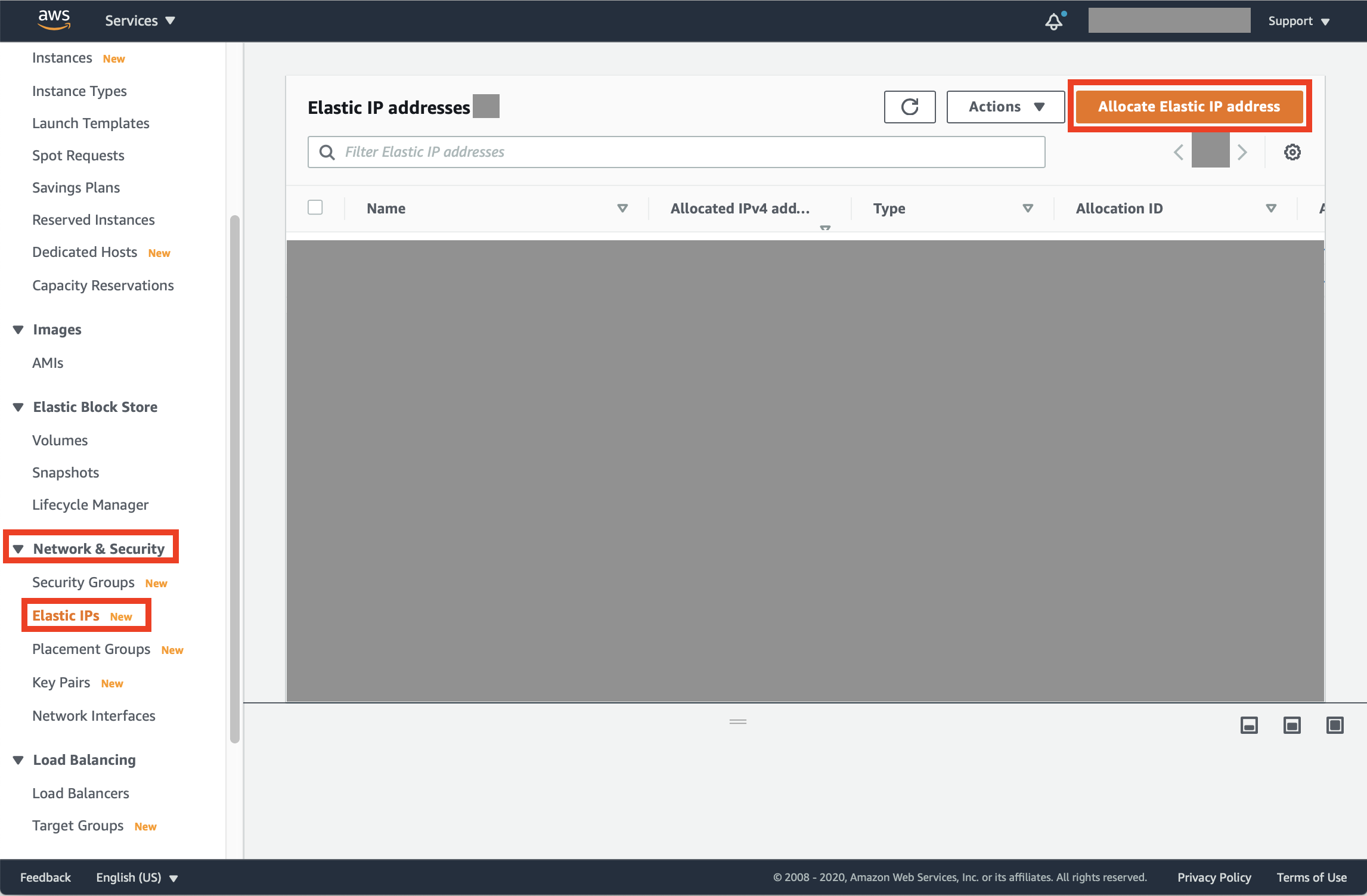Refresh the Elastic IP addresses list

tap(910, 107)
